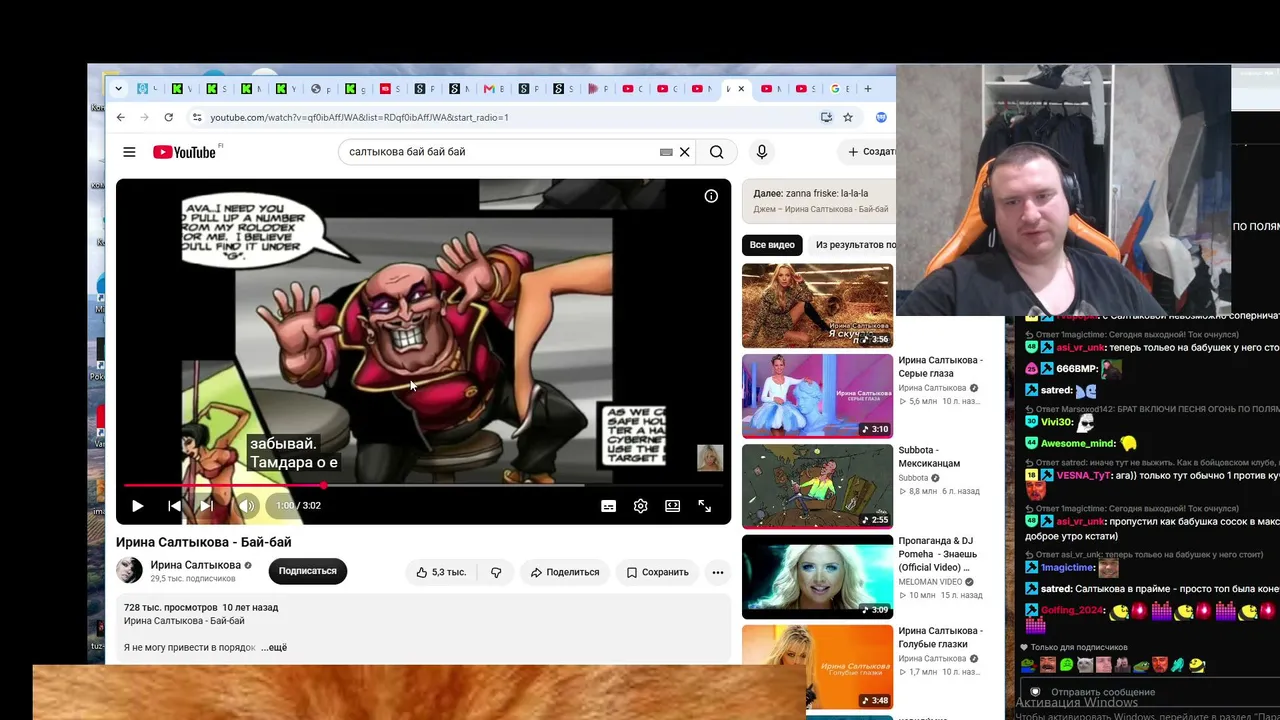Clear the YouTube search query with the X
1280x720 pixels.
click(685, 152)
